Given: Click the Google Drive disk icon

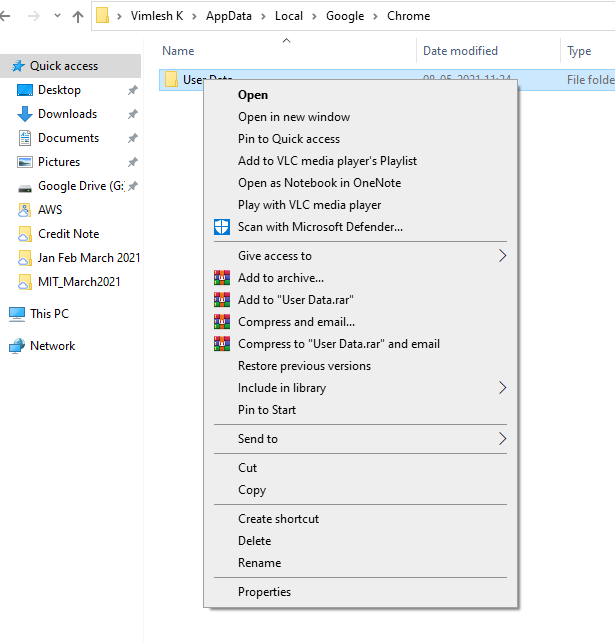Looking at the screenshot, I should 25,189.
